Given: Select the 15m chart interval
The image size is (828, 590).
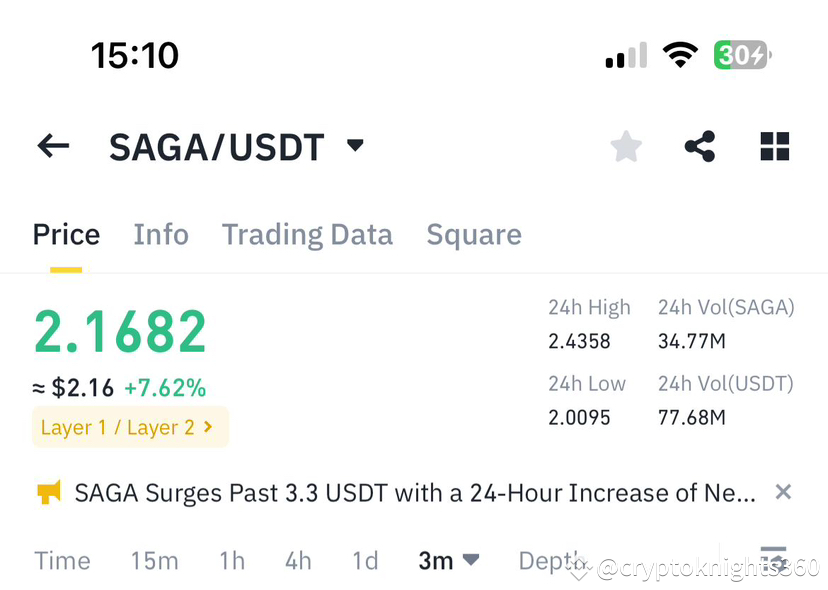Looking at the screenshot, I should coord(154,561).
